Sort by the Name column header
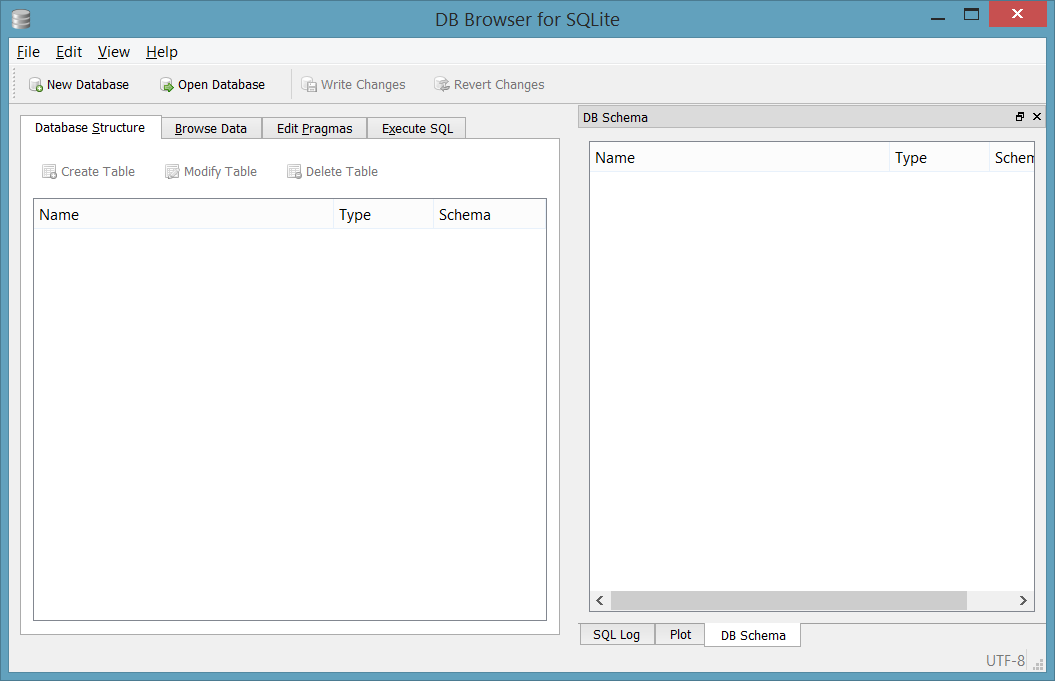 coord(183,214)
